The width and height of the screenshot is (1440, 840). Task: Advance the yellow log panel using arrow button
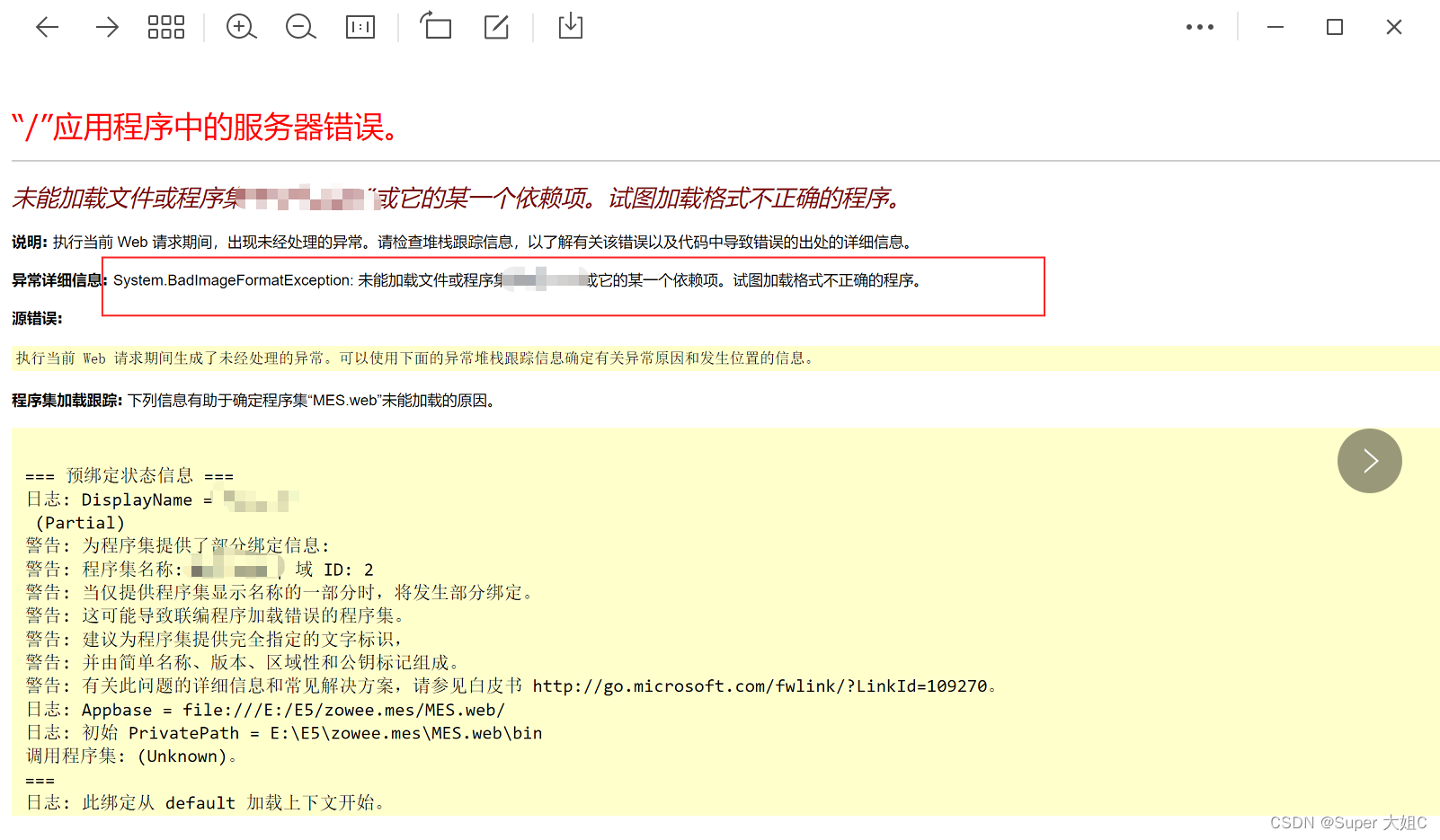pyautogui.click(x=1369, y=461)
